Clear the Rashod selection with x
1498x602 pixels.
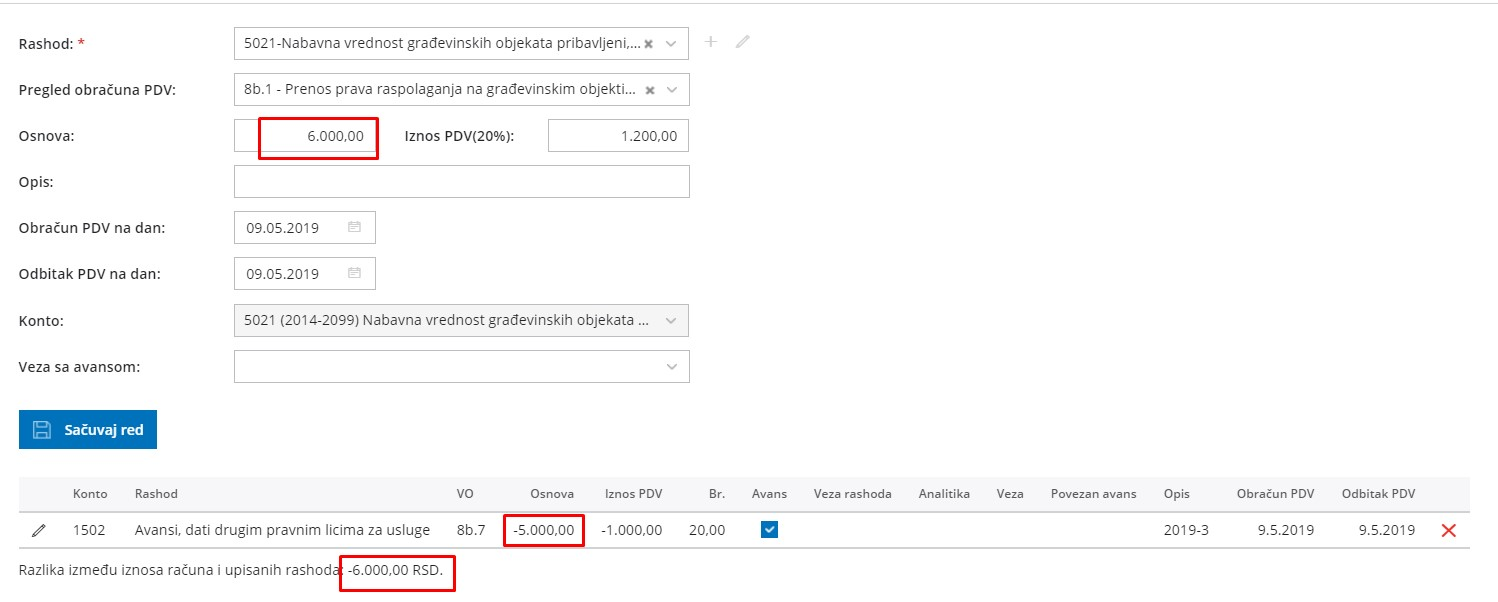click(x=648, y=44)
